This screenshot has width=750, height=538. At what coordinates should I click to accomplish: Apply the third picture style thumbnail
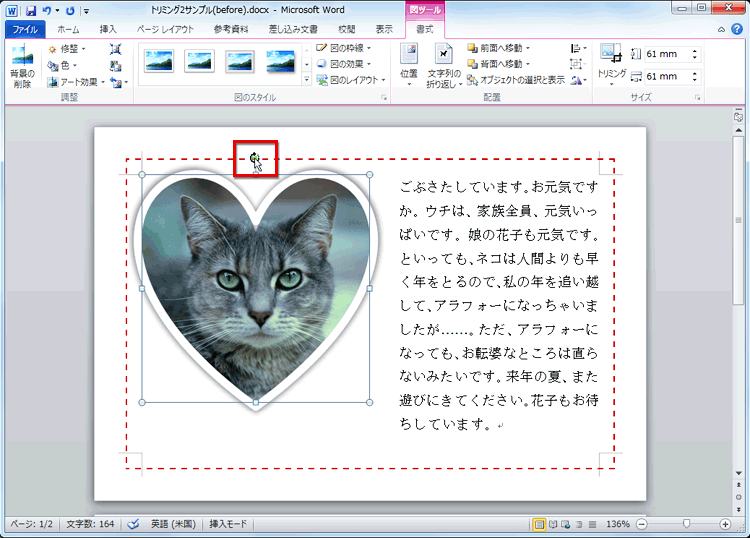(x=240, y=61)
